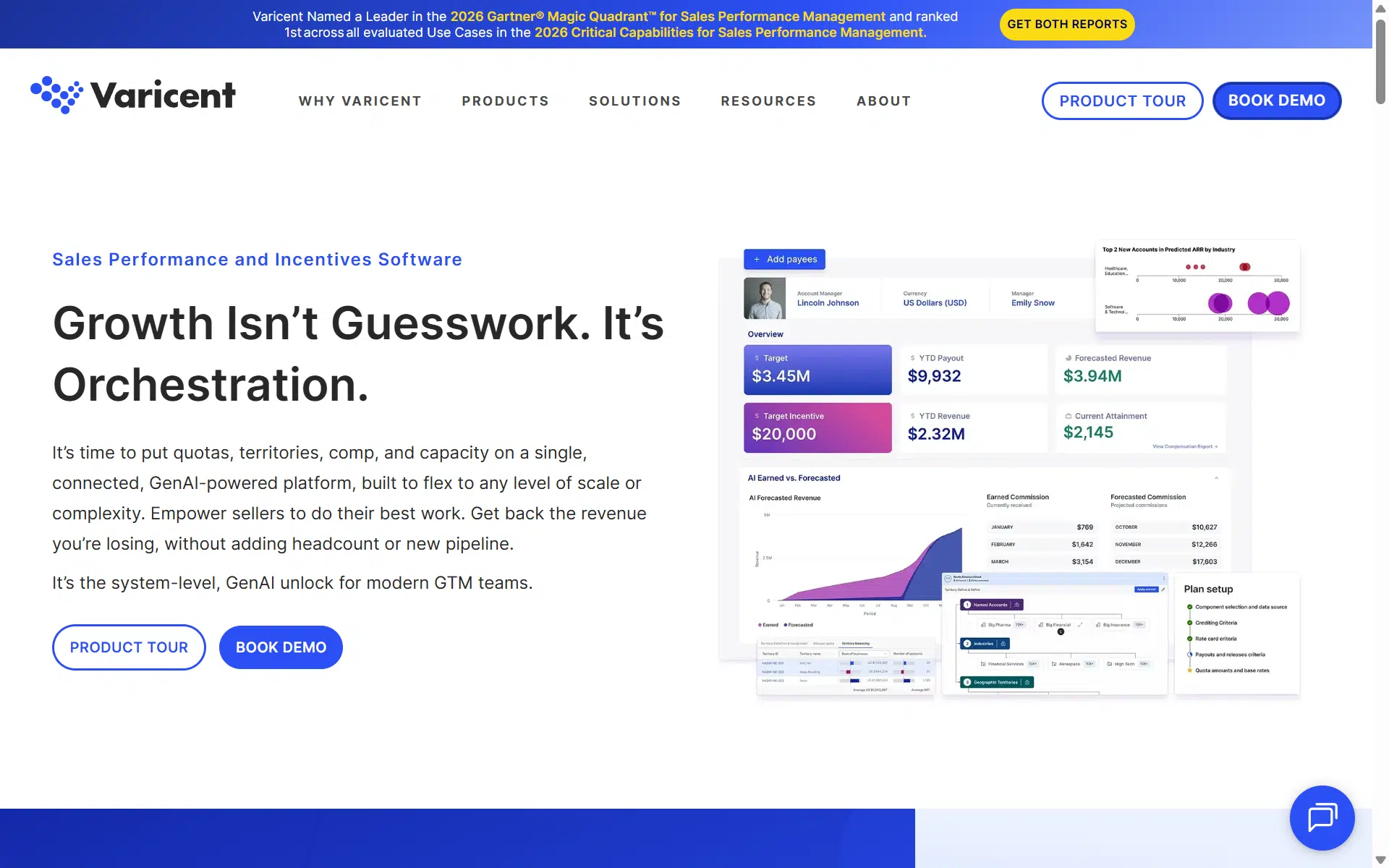Click Lincoln Johnson's profile photo
Viewport: 1389px width, 868px height.
pos(765,298)
